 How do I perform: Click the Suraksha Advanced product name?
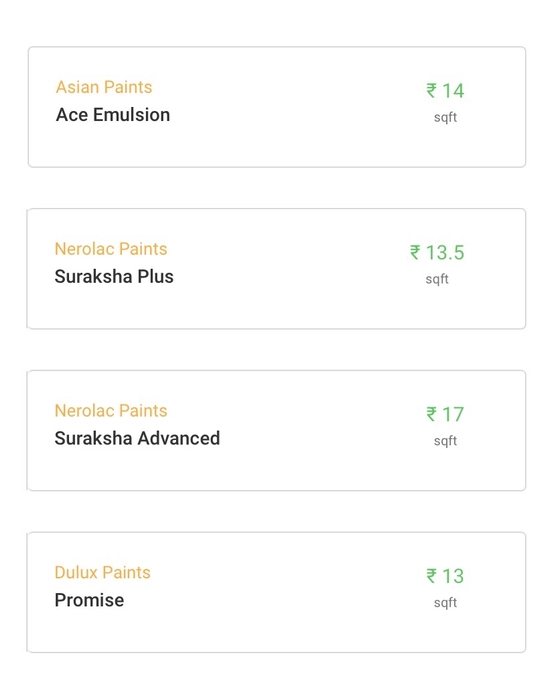[x=137, y=438]
